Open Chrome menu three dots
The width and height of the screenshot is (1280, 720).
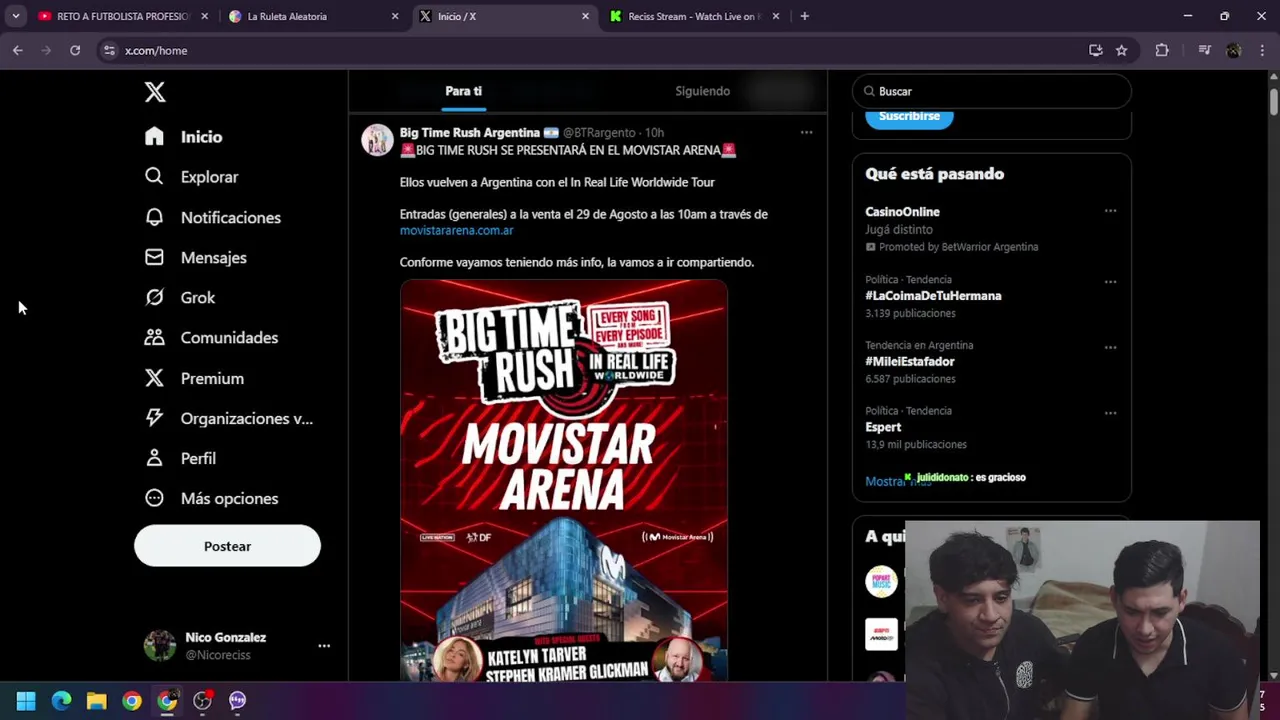coord(1263,50)
